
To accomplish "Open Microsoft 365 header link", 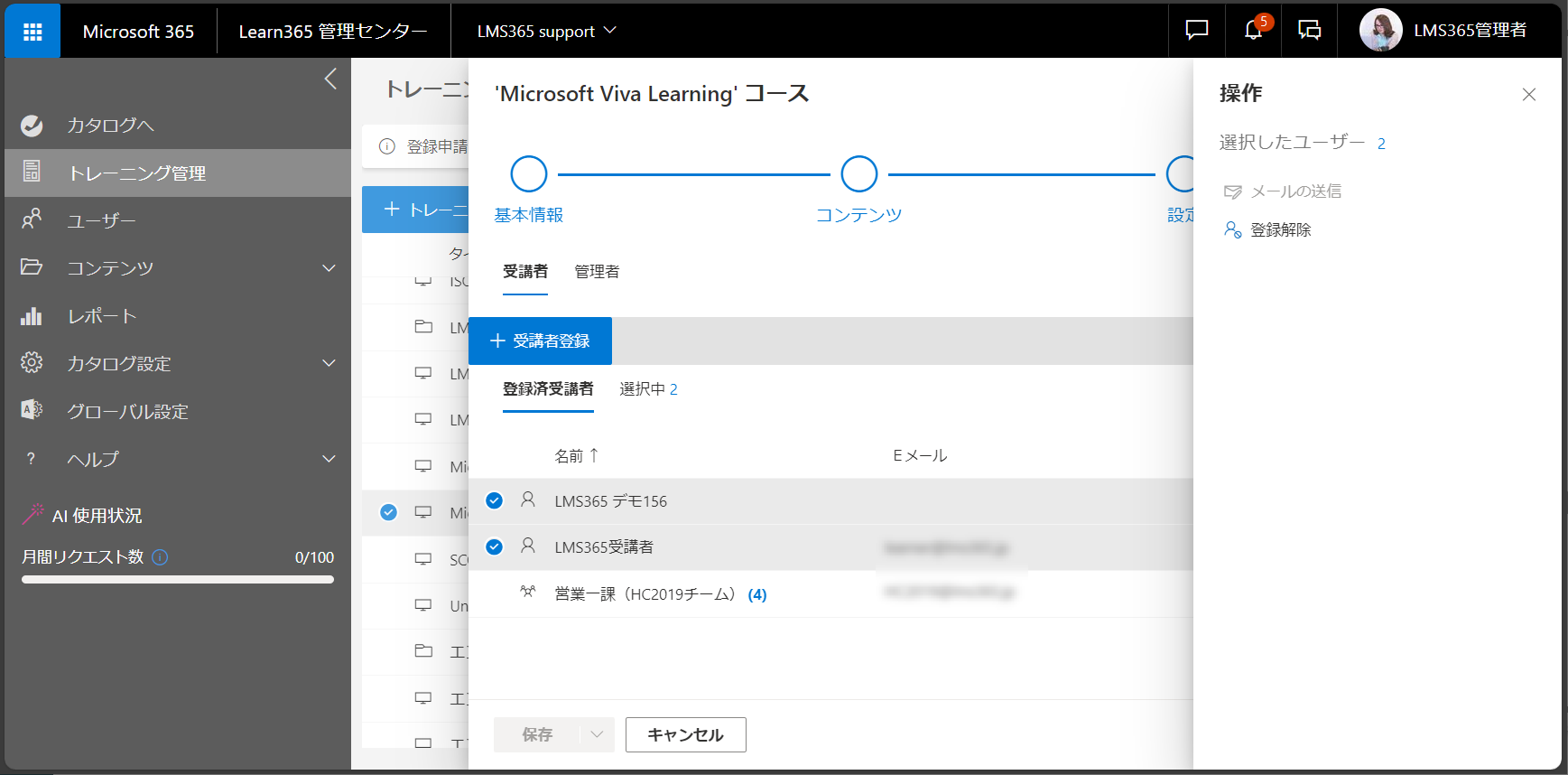I will point(138,31).
